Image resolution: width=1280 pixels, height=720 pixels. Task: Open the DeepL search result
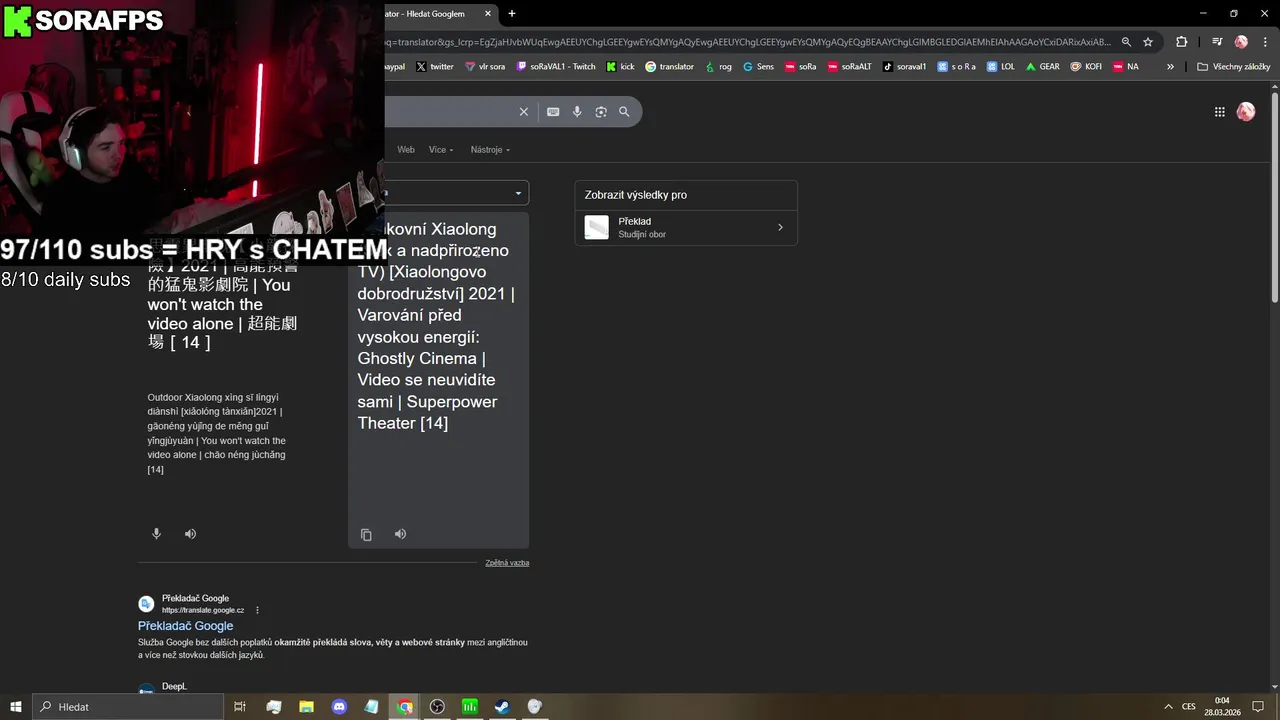point(174,687)
